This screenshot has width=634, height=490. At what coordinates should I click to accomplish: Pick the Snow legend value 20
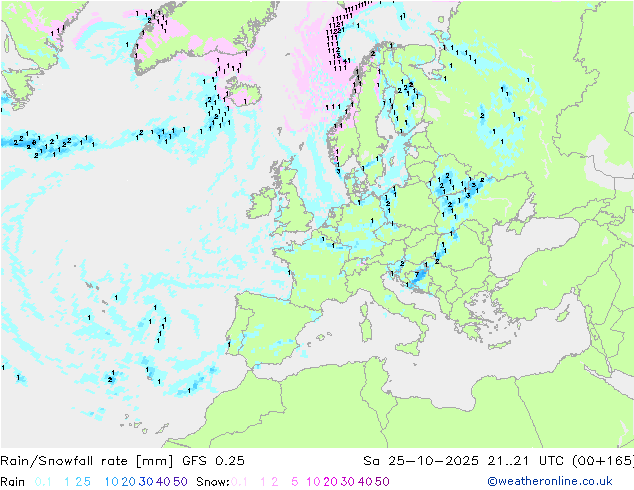tap(330, 482)
